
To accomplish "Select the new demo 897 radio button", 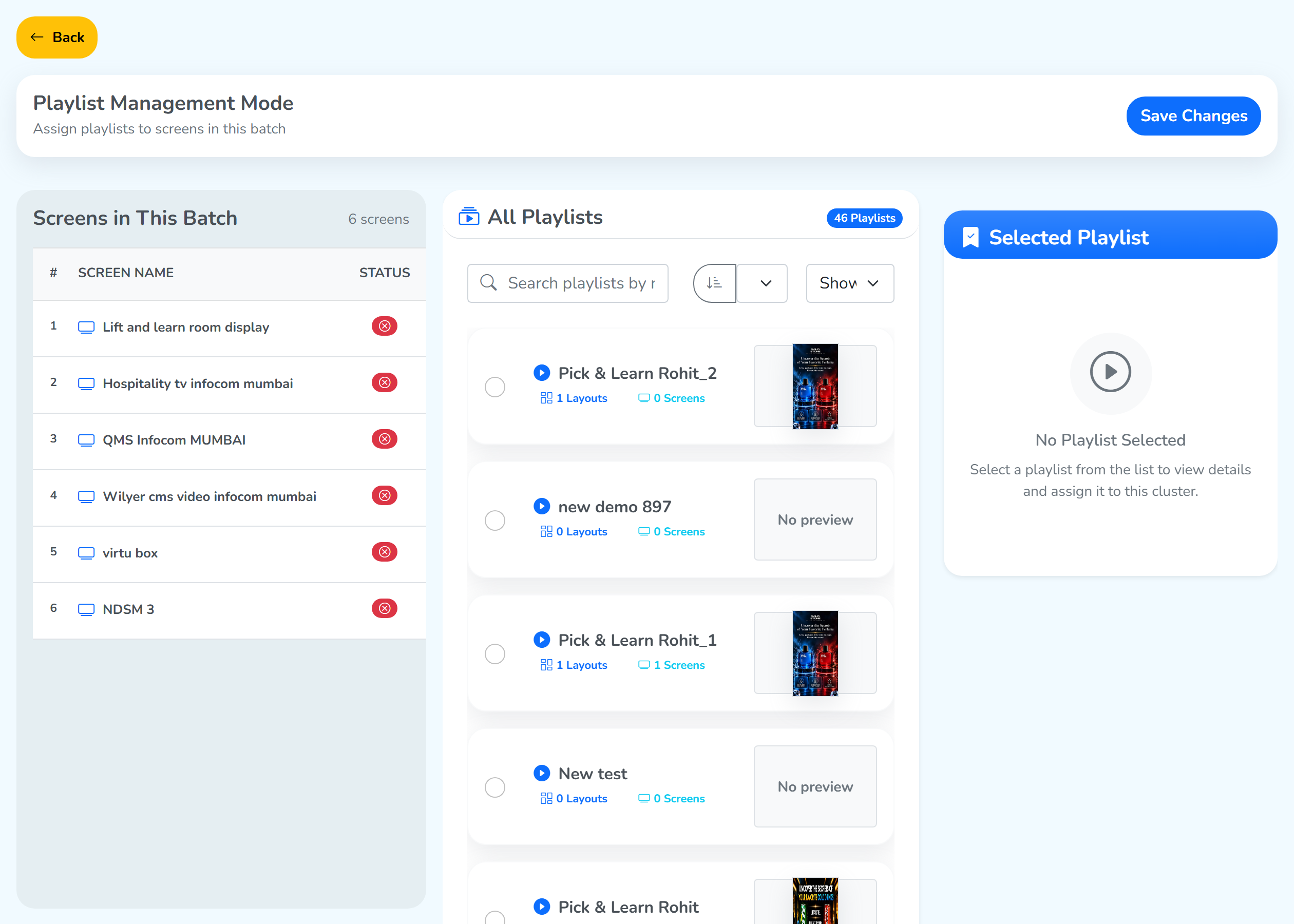I will point(494,520).
